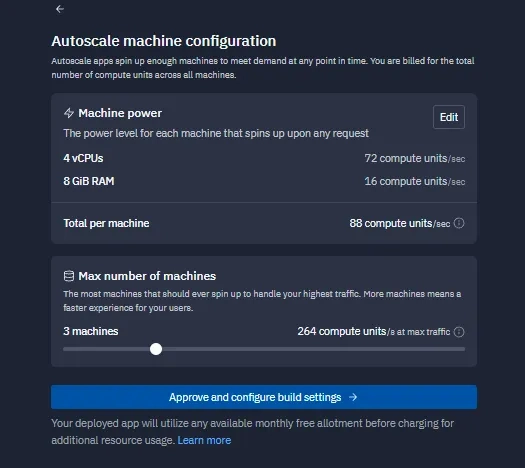The width and height of the screenshot is (525, 468).
Task: Open info icon next to 264 compute units
Action: (459, 332)
